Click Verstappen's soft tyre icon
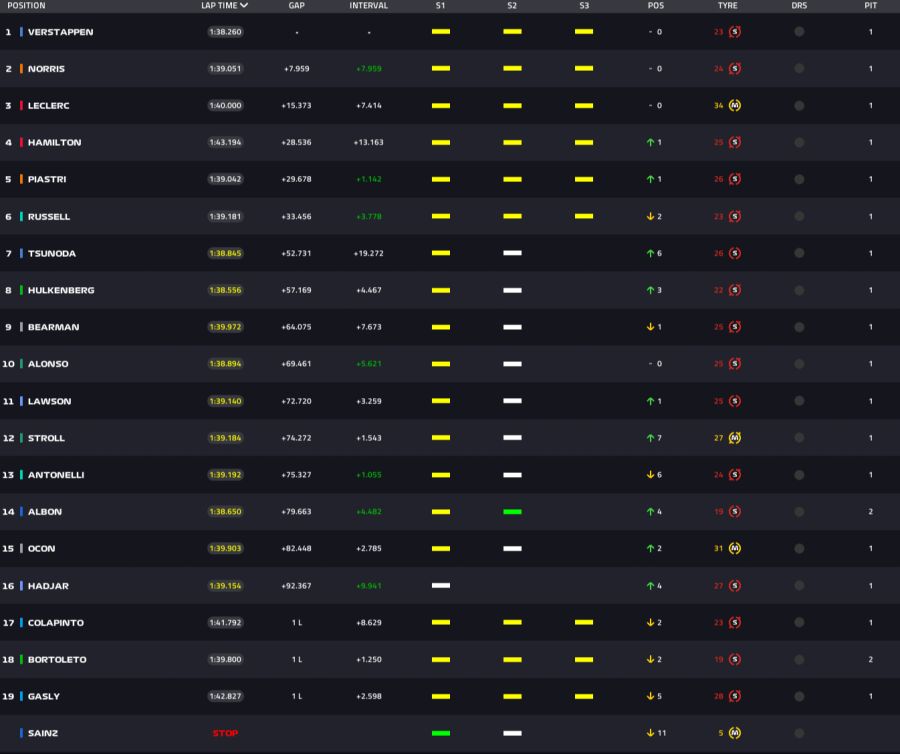 pos(735,32)
